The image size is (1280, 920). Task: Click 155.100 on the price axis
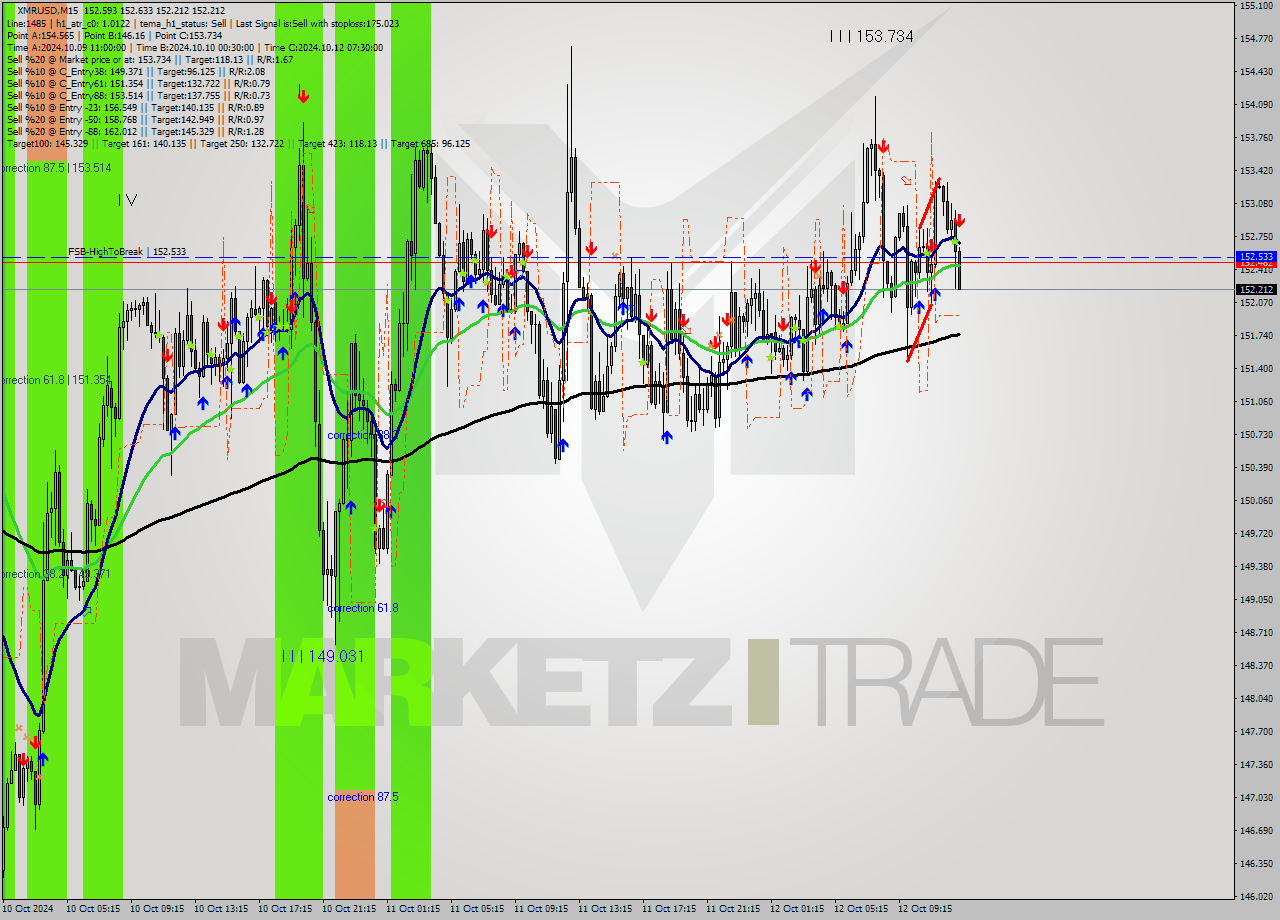pos(1256,6)
